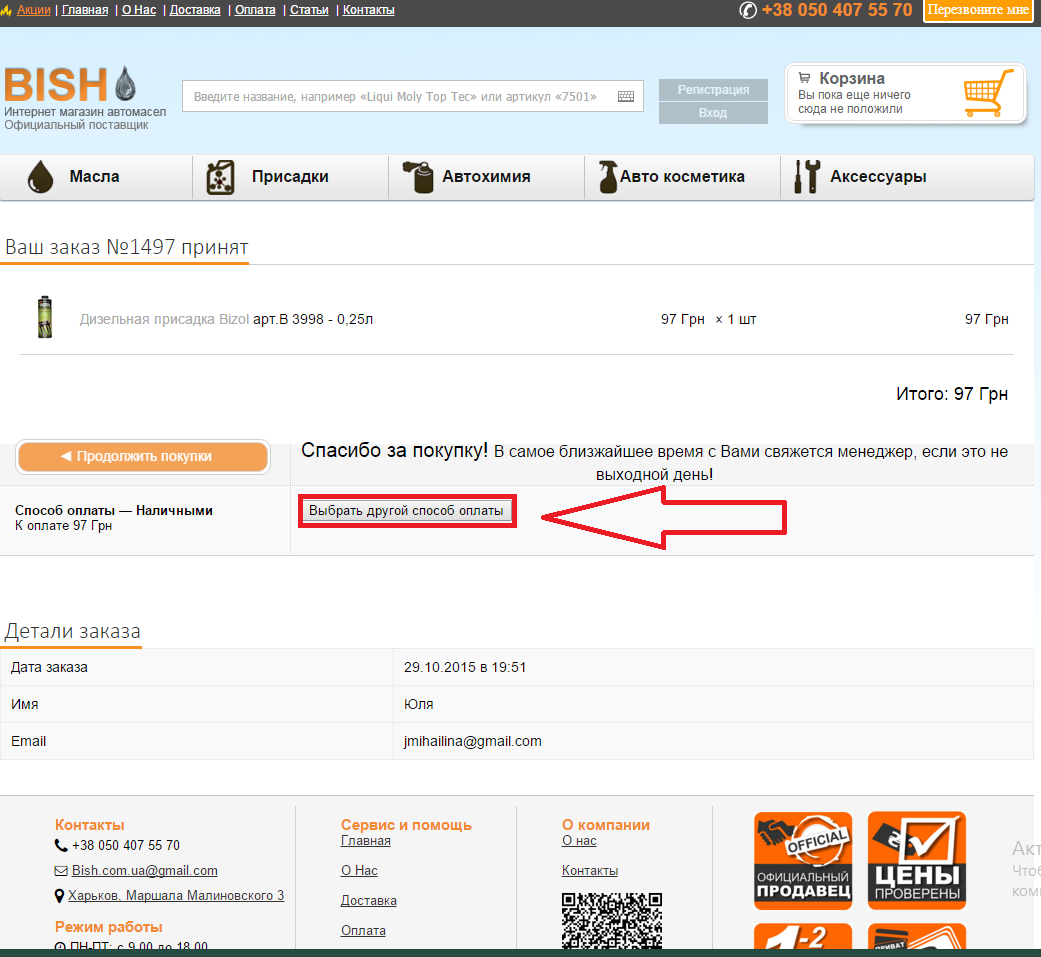Click the wrench icon for Аксессуары
The width and height of the screenshot is (1041, 957).
[806, 177]
